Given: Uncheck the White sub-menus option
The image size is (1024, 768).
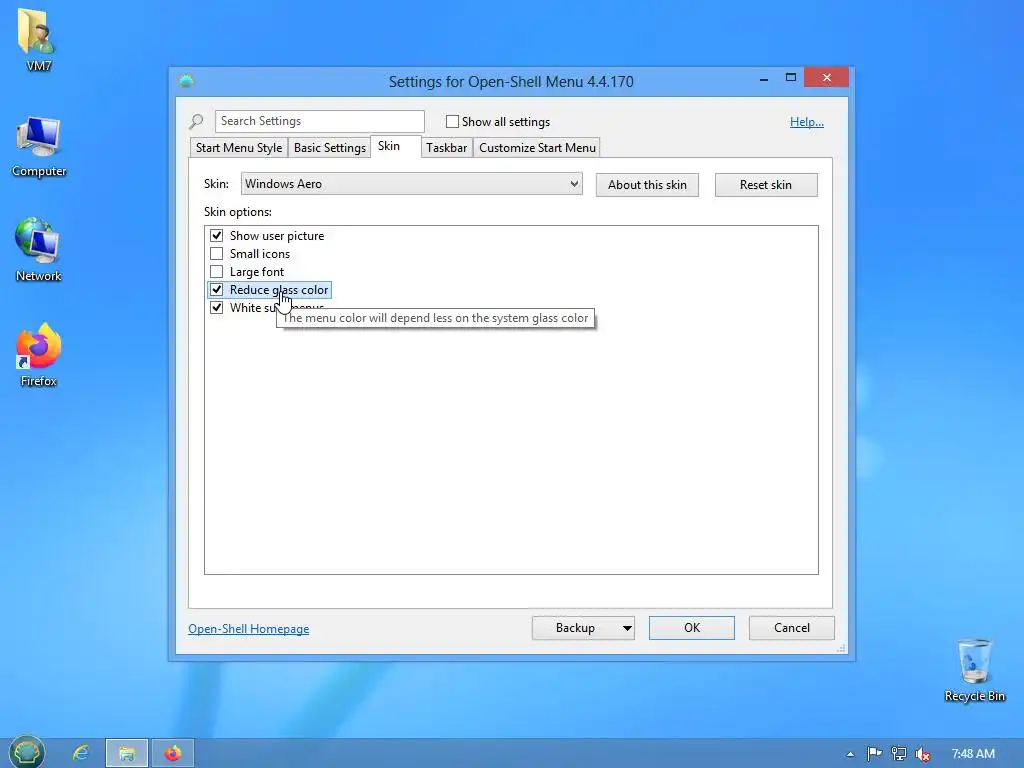Looking at the screenshot, I should [217, 308].
